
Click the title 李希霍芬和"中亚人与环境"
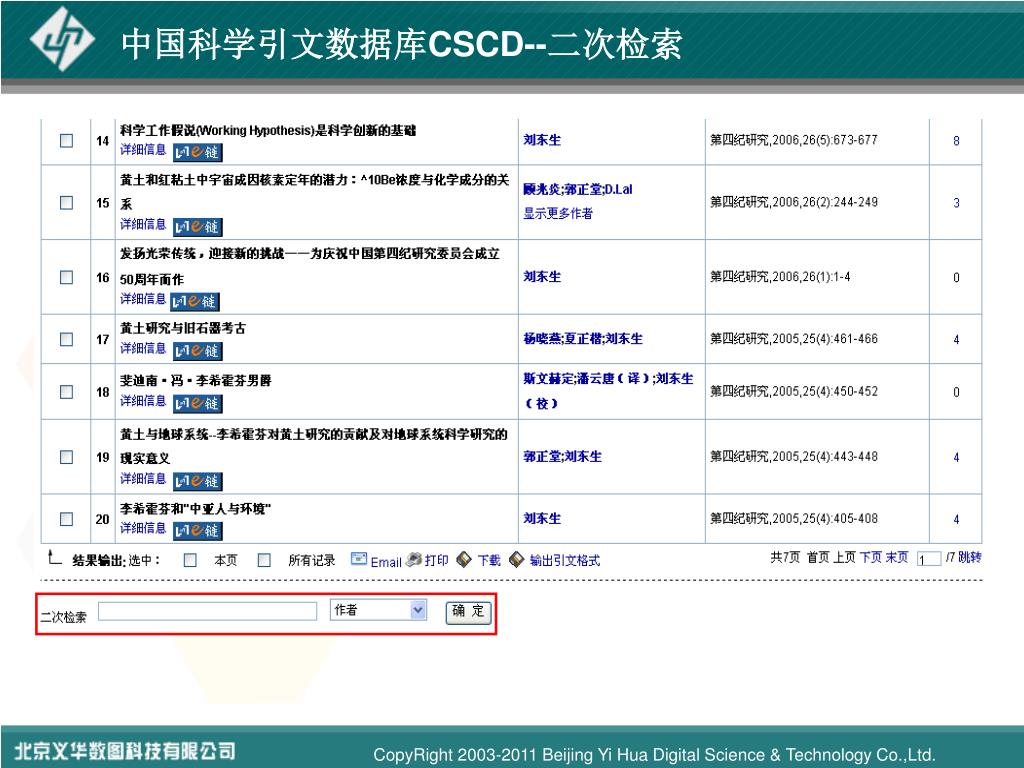point(196,509)
